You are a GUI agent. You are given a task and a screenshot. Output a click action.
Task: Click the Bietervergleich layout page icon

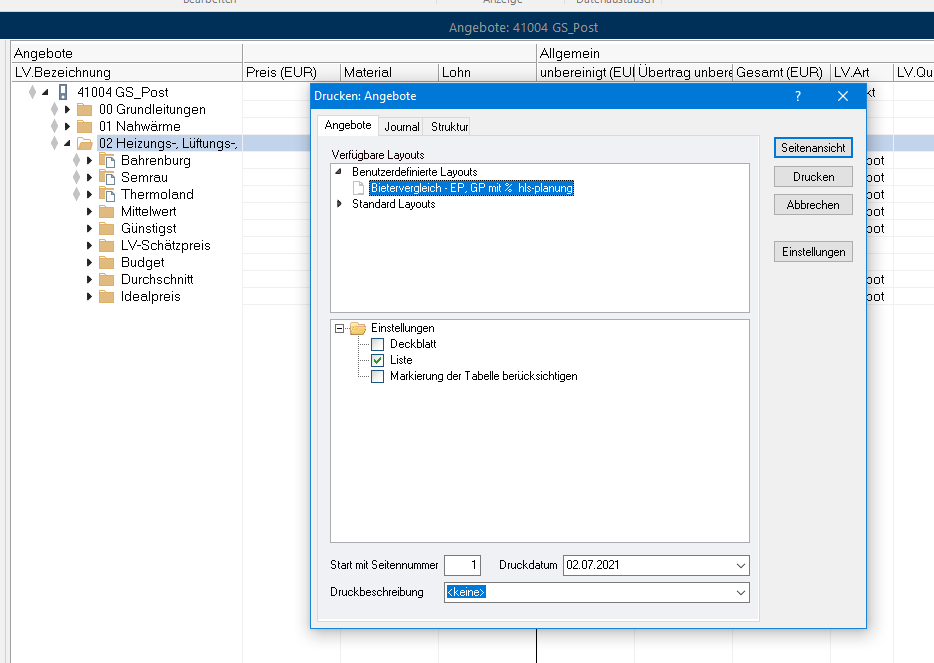358,188
